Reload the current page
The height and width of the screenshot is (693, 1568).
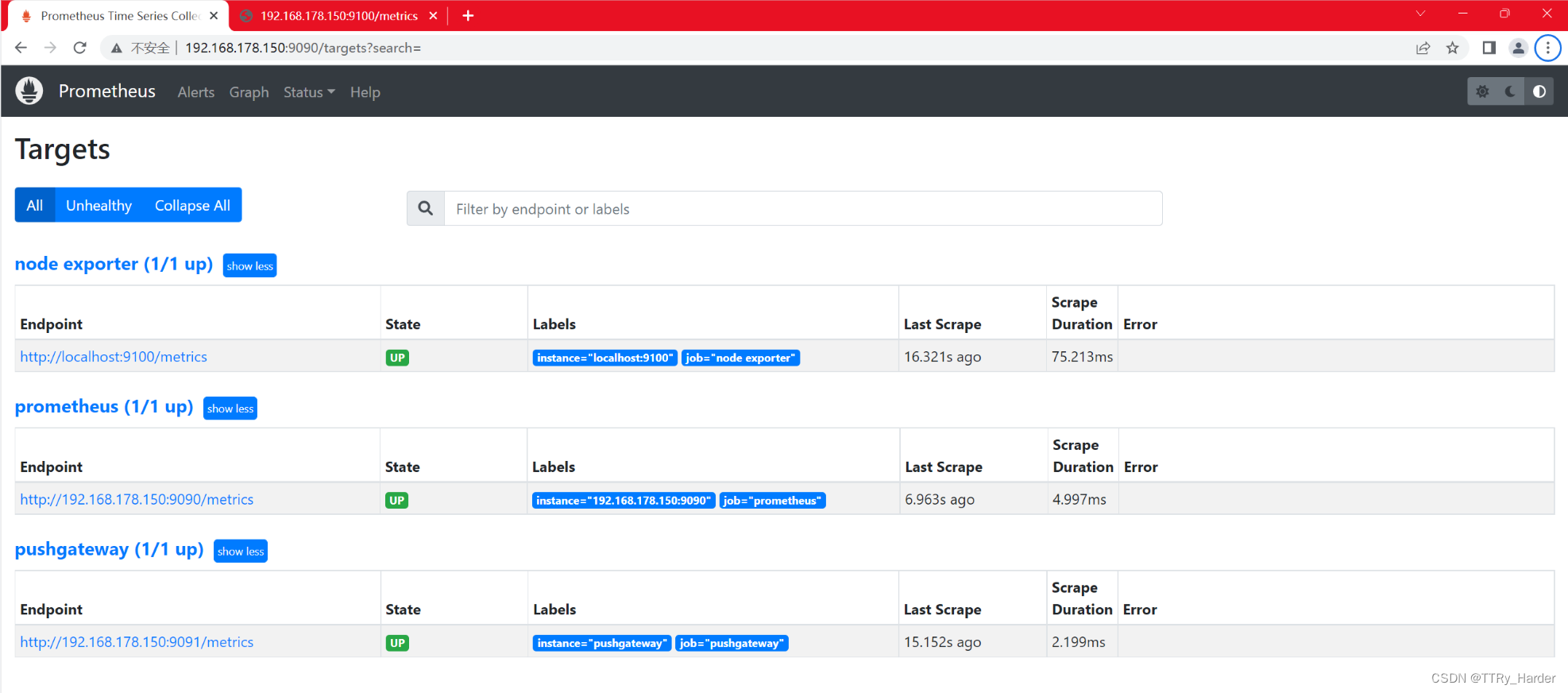click(x=79, y=48)
